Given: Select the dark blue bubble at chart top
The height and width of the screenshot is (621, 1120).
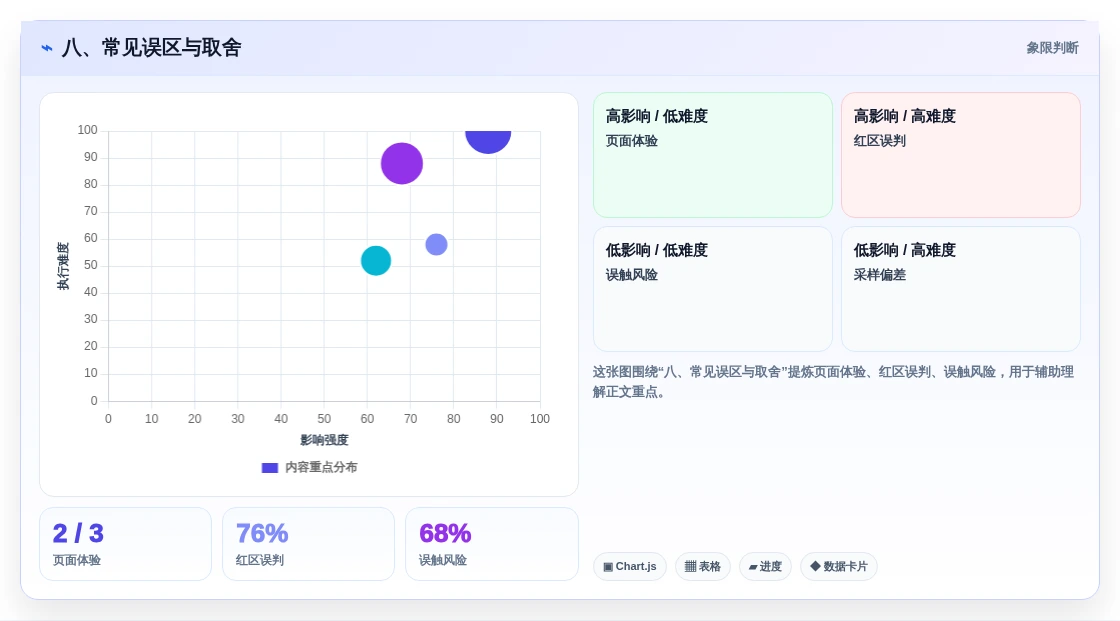Looking at the screenshot, I should 488,141.
